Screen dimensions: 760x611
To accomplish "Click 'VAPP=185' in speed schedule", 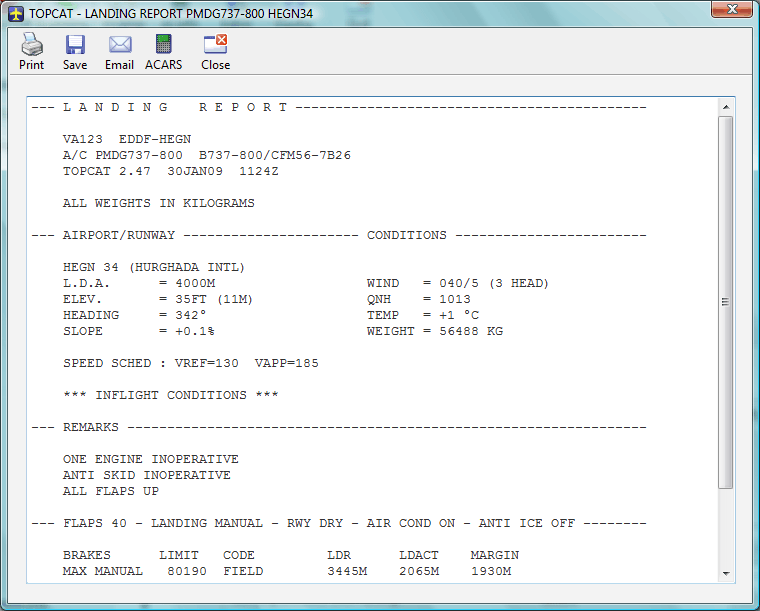I will tap(286, 363).
